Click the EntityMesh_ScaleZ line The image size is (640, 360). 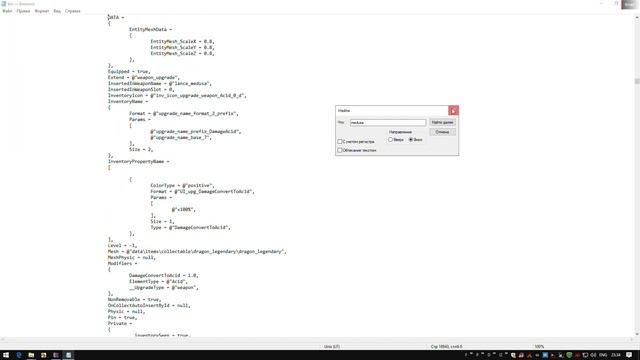point(182,53)
